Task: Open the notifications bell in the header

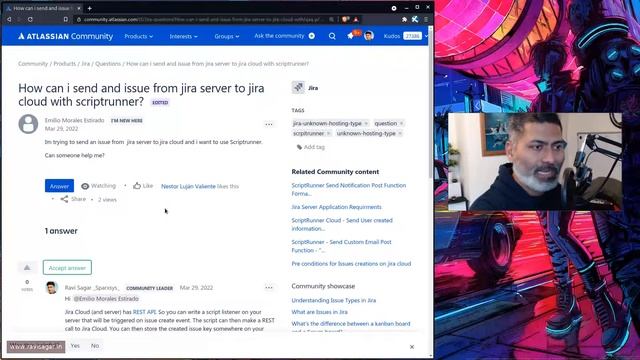Action: point(351,36)
